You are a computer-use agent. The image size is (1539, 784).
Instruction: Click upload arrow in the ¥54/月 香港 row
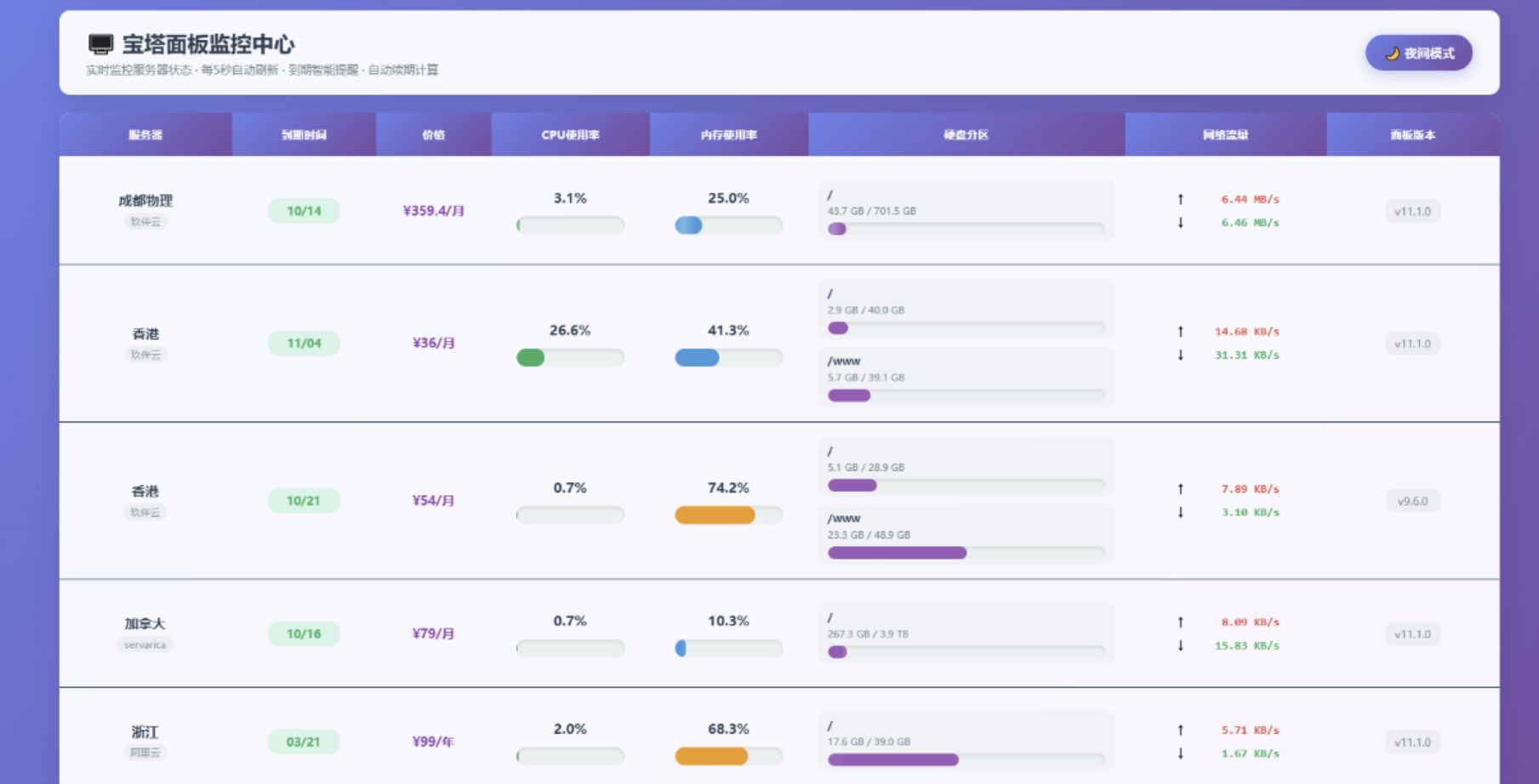click(1180, 489)
